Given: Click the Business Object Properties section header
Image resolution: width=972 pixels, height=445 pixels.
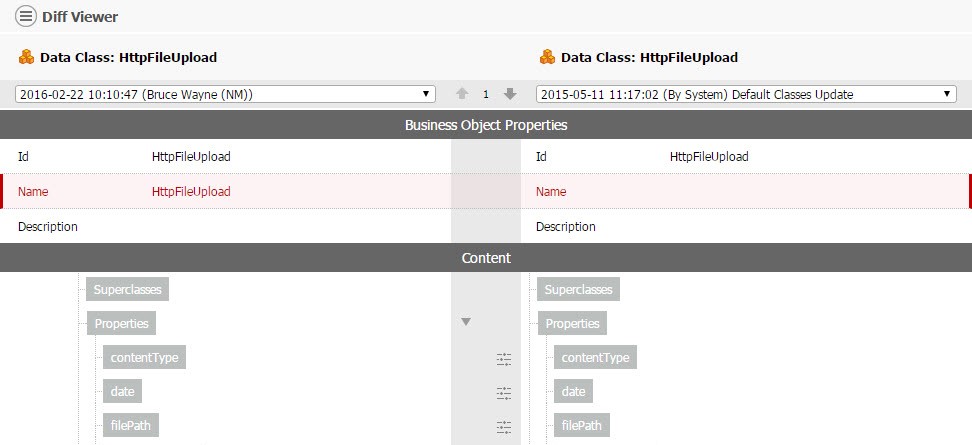Looking at the screenshot, I should click(x=486, y=125).
